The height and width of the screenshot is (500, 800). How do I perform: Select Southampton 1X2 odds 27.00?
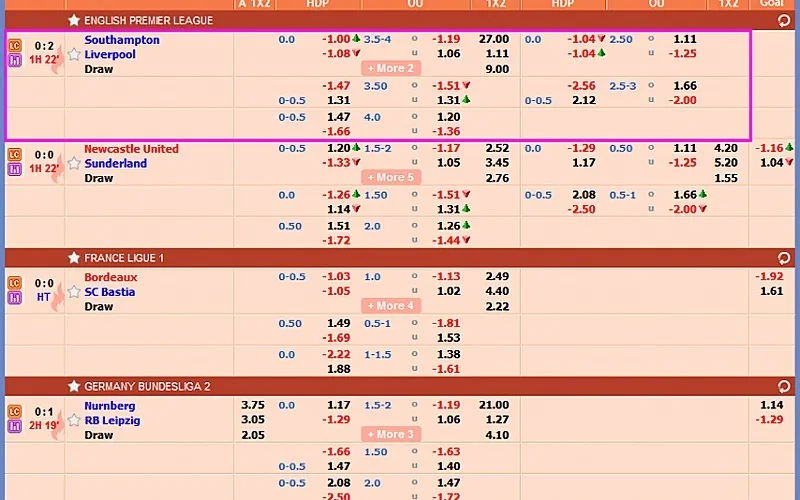point(494,39)
